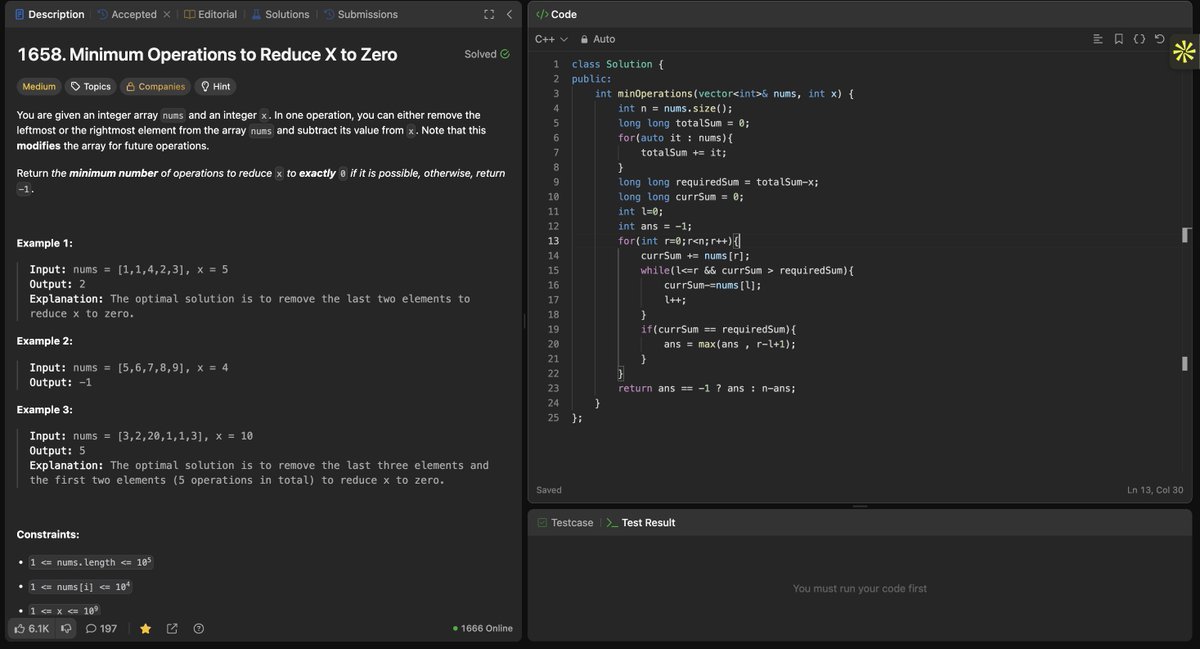Open the Submissions tab
The image size is (1200, 649).
point(360,14)
